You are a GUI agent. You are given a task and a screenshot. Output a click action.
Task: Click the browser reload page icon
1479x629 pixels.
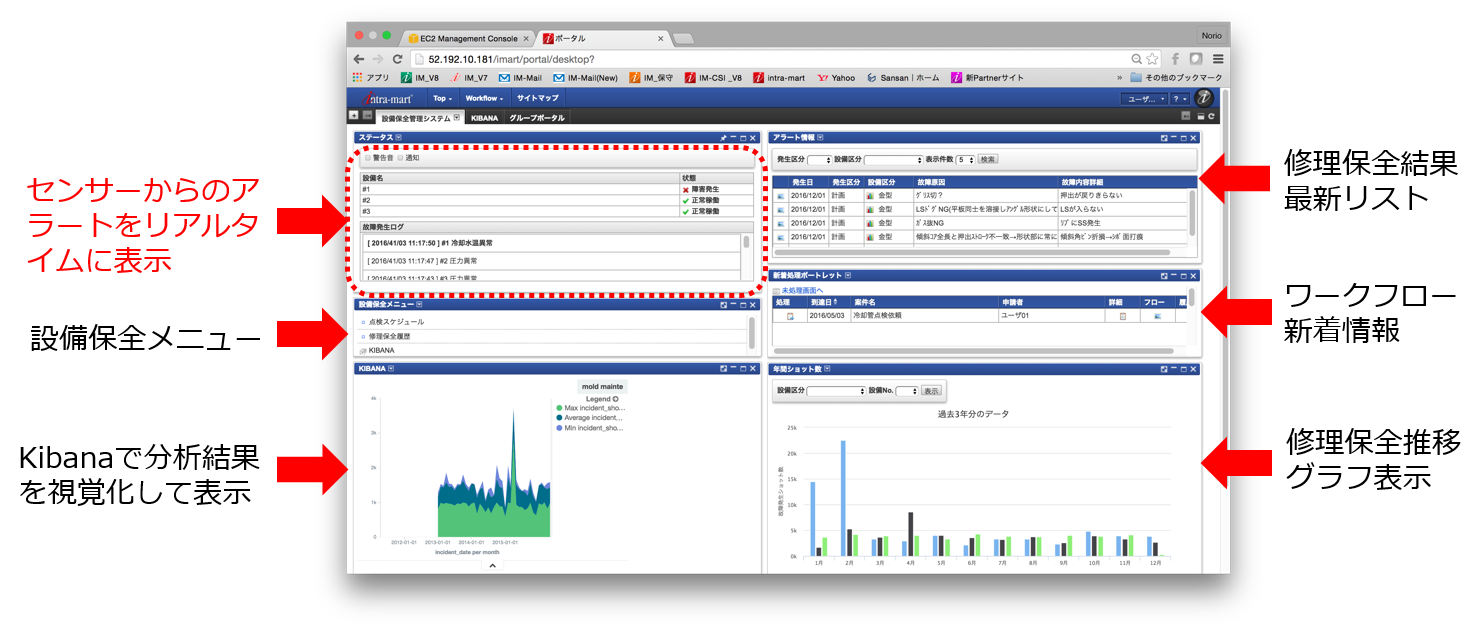(x=397, y=59)
